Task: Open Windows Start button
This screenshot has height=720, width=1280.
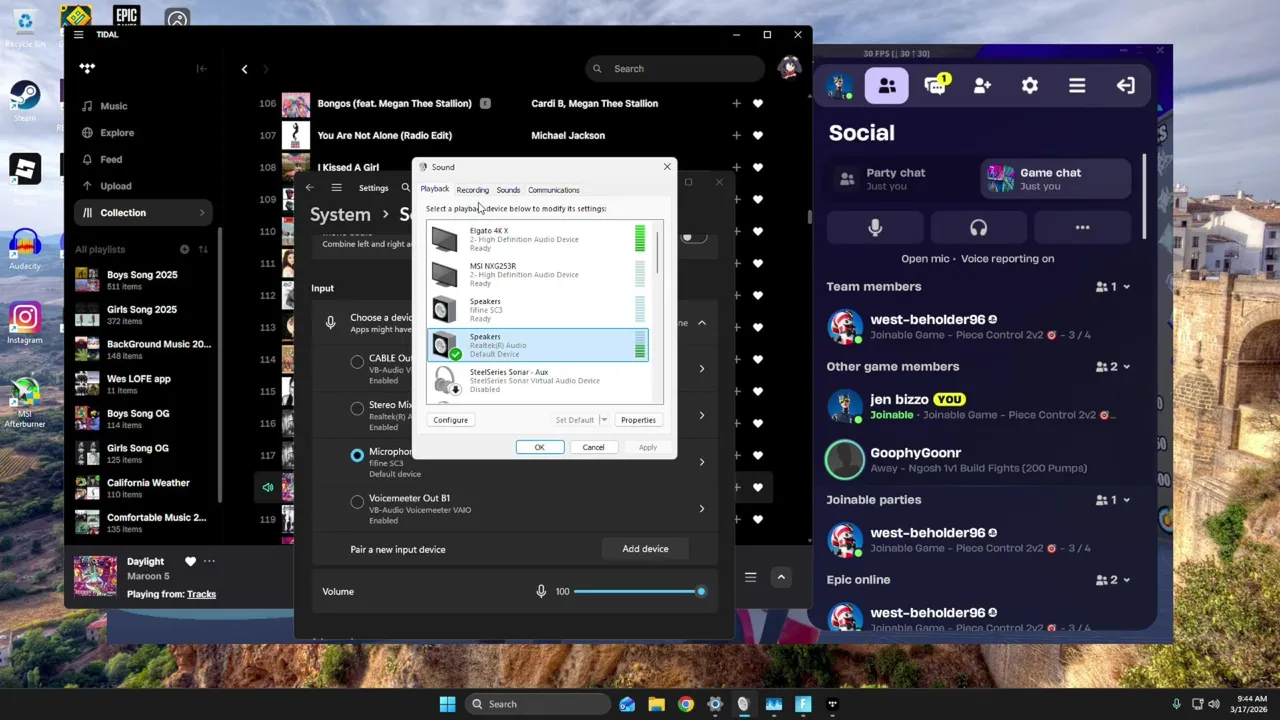Action: [447, 704]
